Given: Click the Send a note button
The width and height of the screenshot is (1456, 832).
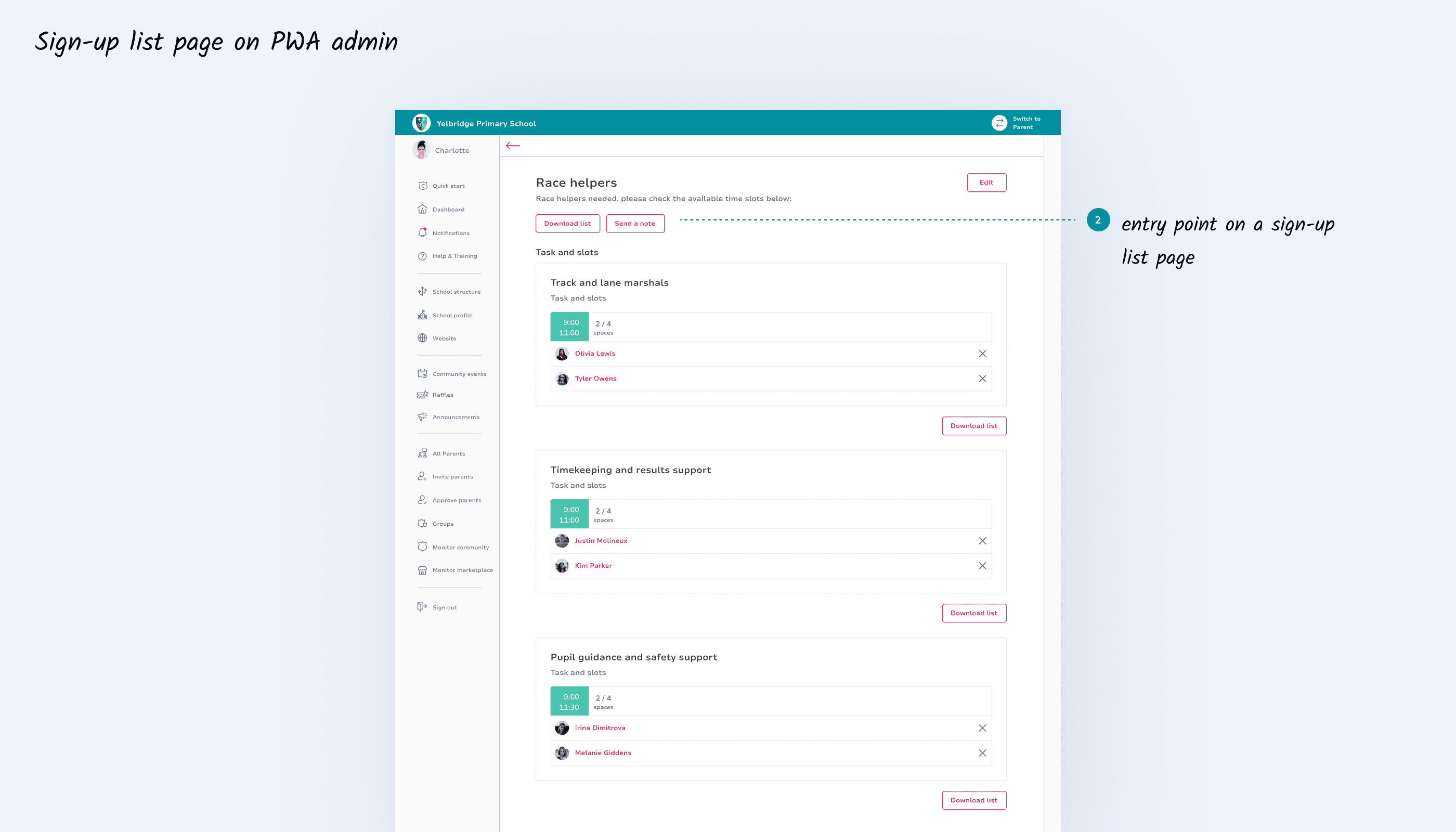Looking at the screenshot, I should pos(635,224).
